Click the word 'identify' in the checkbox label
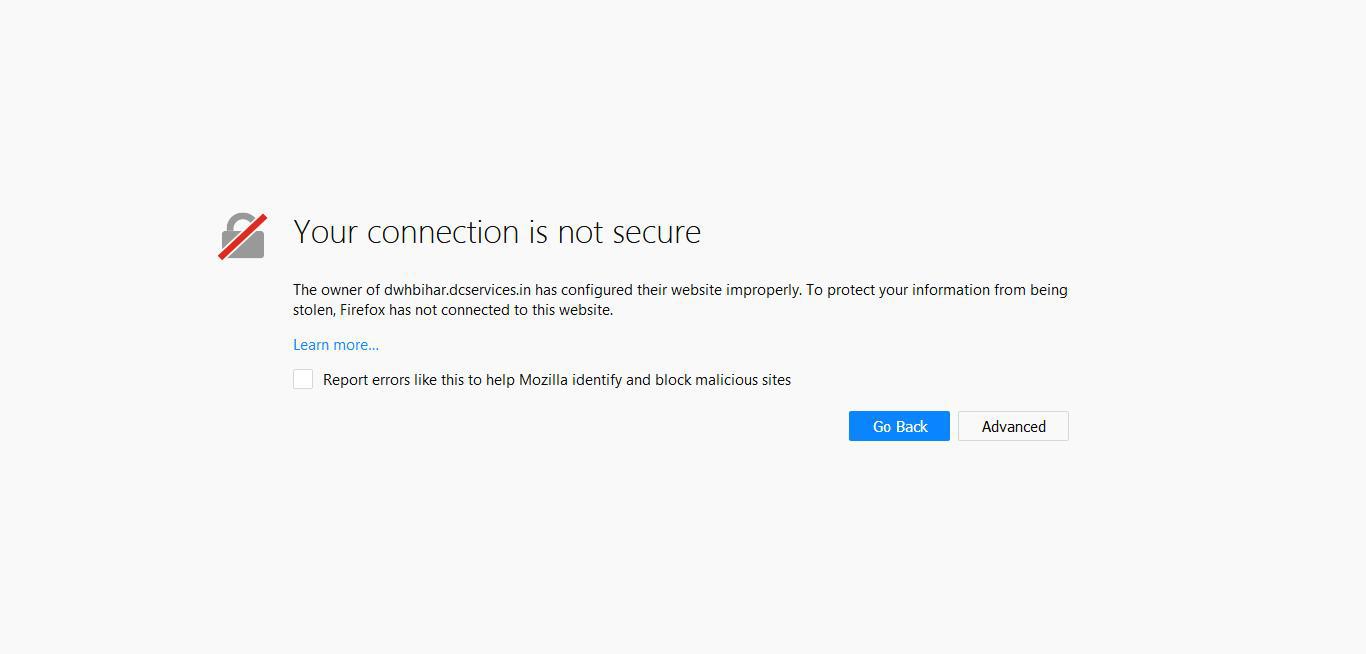1366x654 pixels. [597, 380]
